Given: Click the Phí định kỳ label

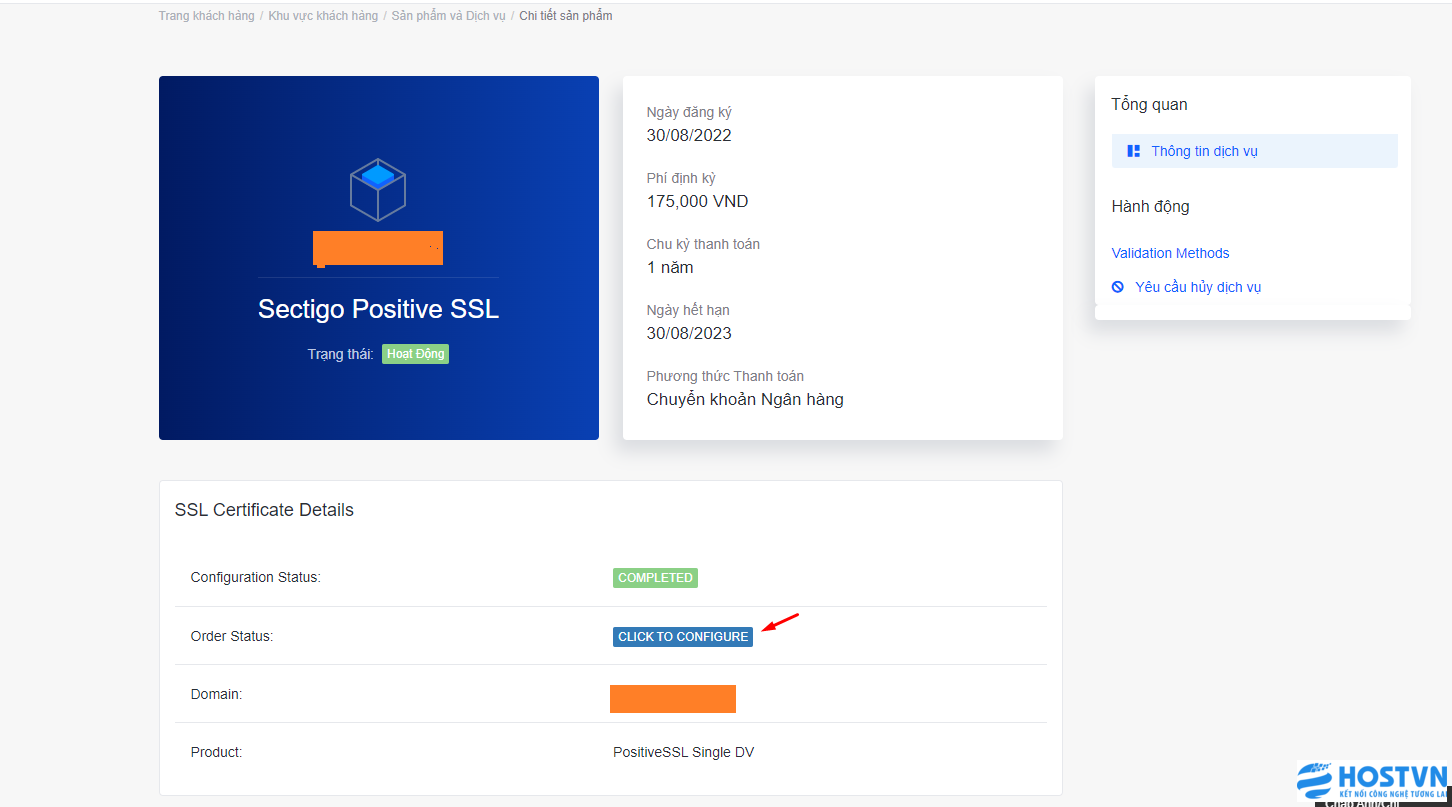Looking at the screenshot, I should click(x=681, y=178).
